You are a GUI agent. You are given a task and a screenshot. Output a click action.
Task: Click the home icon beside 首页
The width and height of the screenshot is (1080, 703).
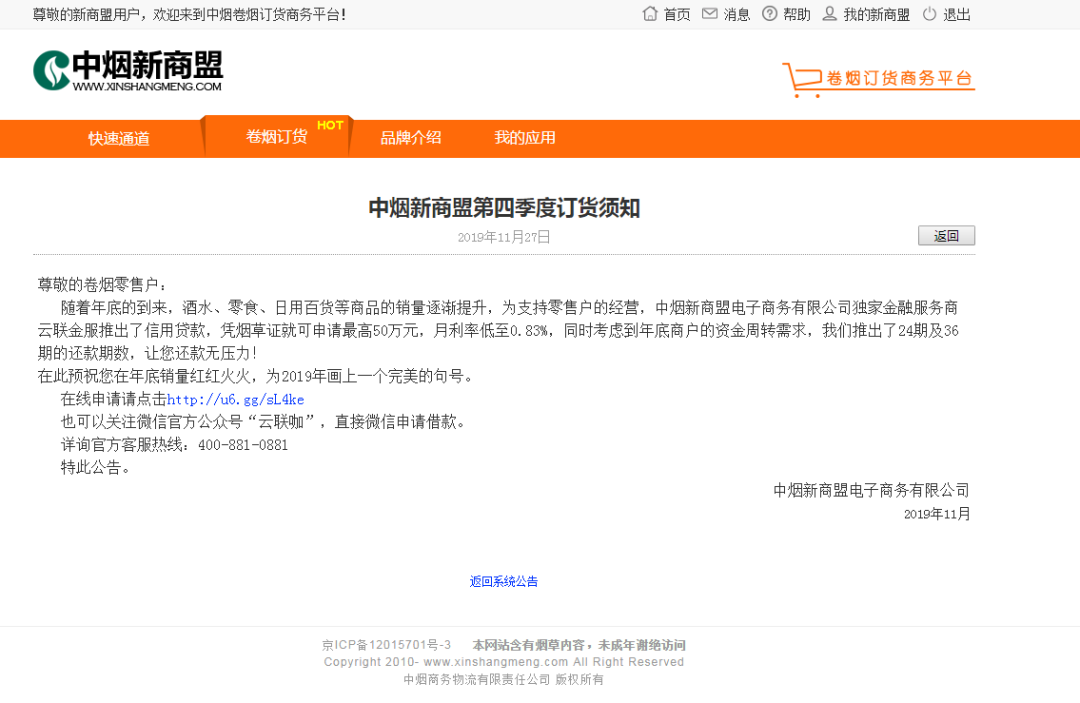click(x=650, y=14)
